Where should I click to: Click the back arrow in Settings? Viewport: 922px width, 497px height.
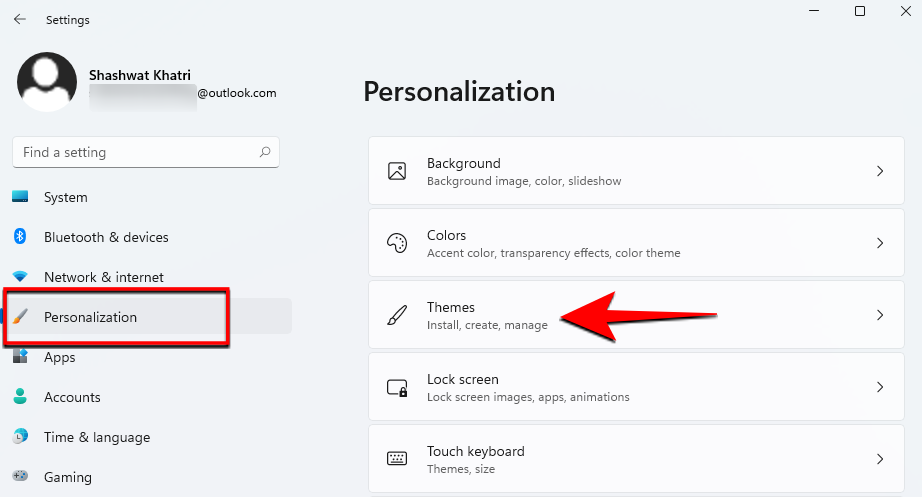[x=20, y=19]
